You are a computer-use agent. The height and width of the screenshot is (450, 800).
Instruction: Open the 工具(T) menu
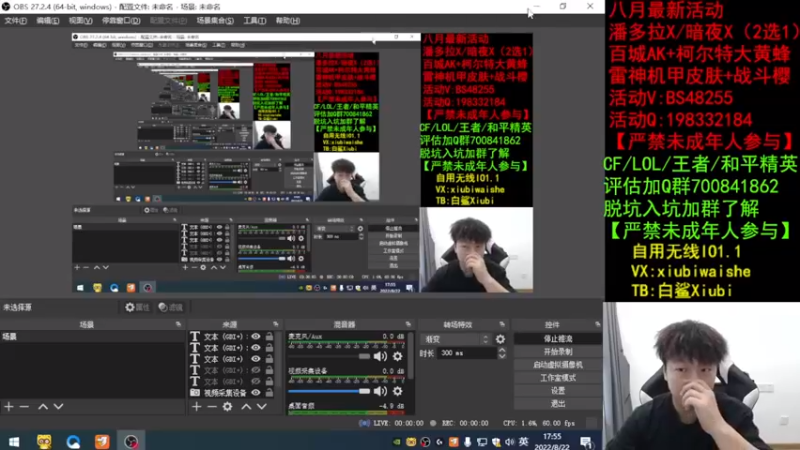coord(255,21)
